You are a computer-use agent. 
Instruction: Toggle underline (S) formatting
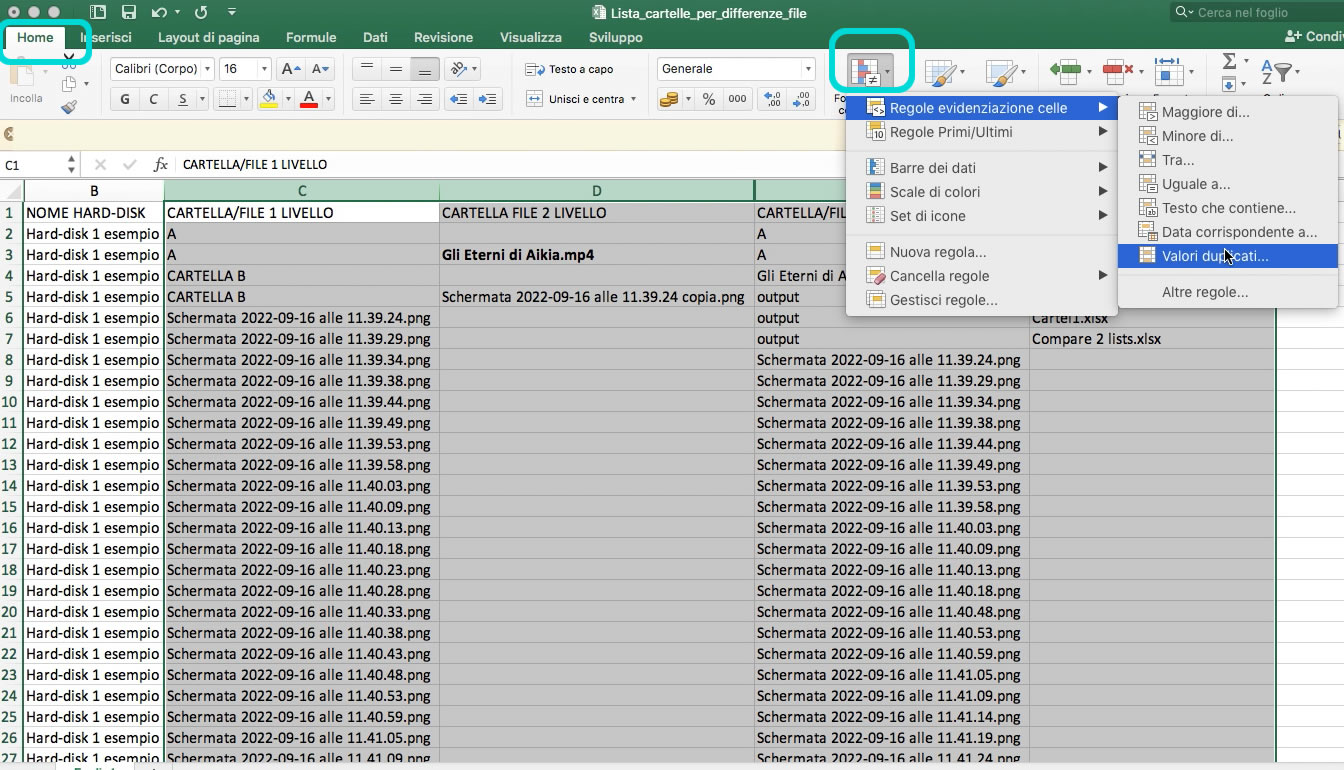tap(183, 99)
